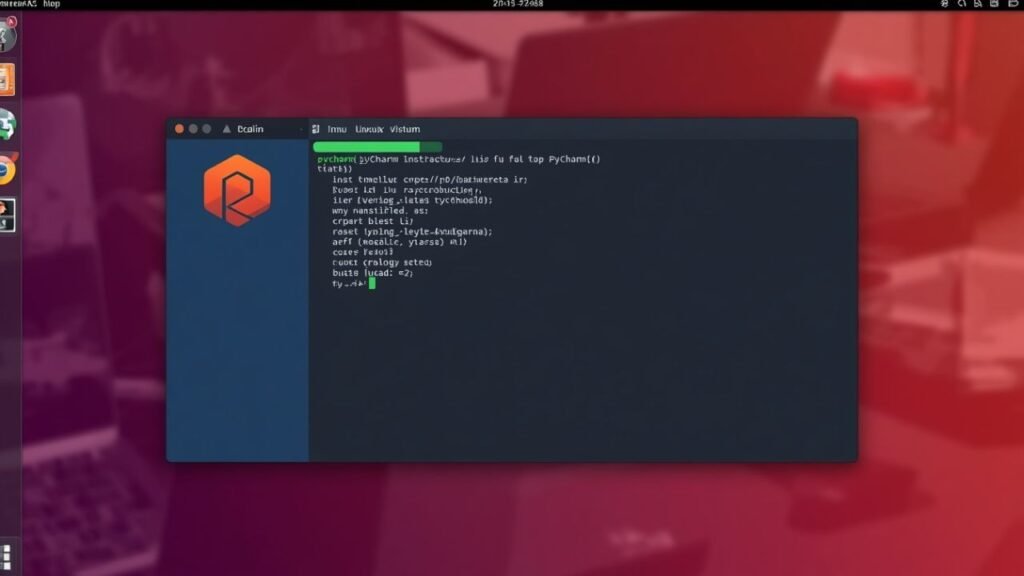Click first system tray icon in top bar
This screenshot has width=1024, height=576.
[x=944, y=4]
